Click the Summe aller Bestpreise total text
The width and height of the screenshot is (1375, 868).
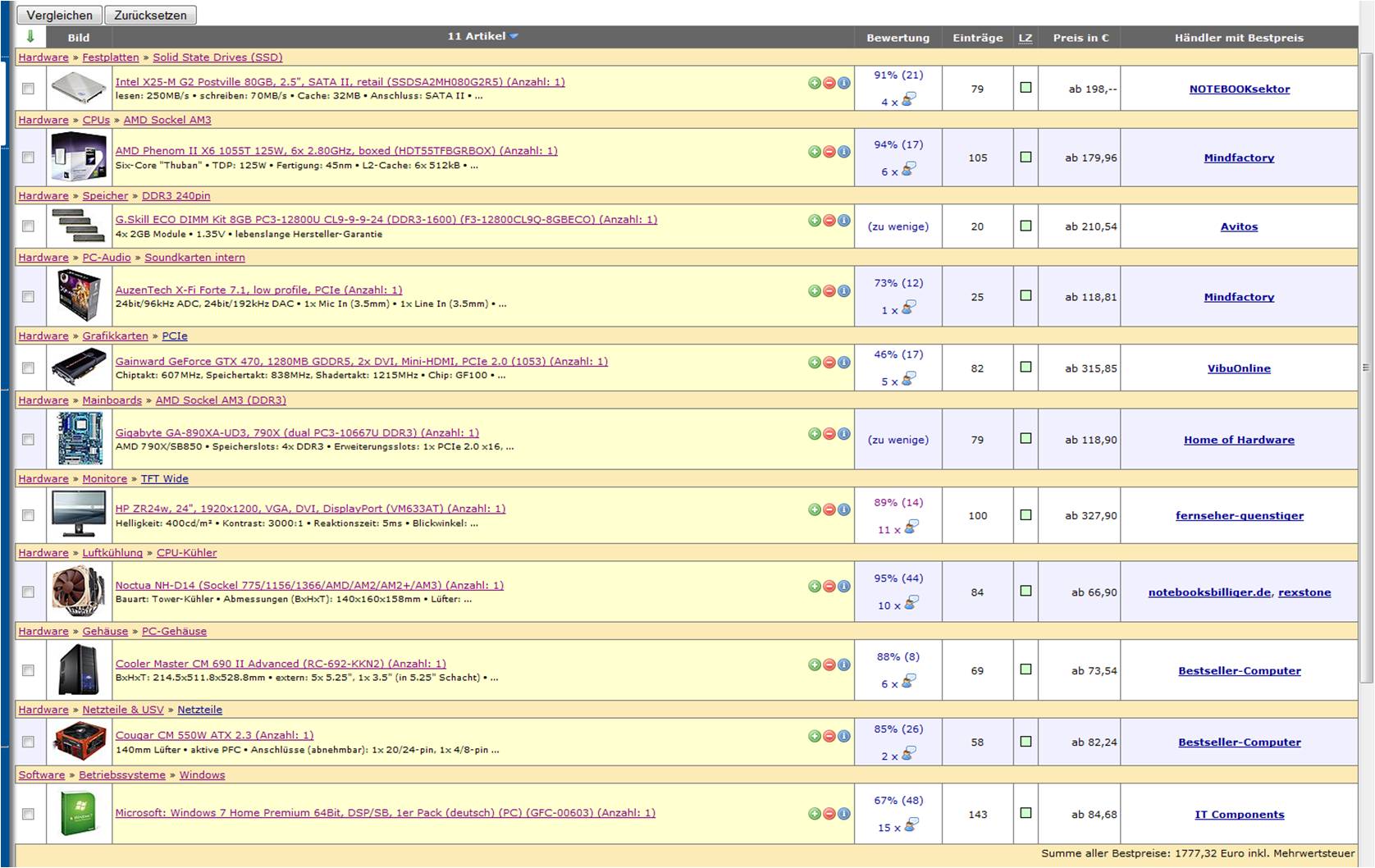pyautogui.click(x=1198, y=854)
